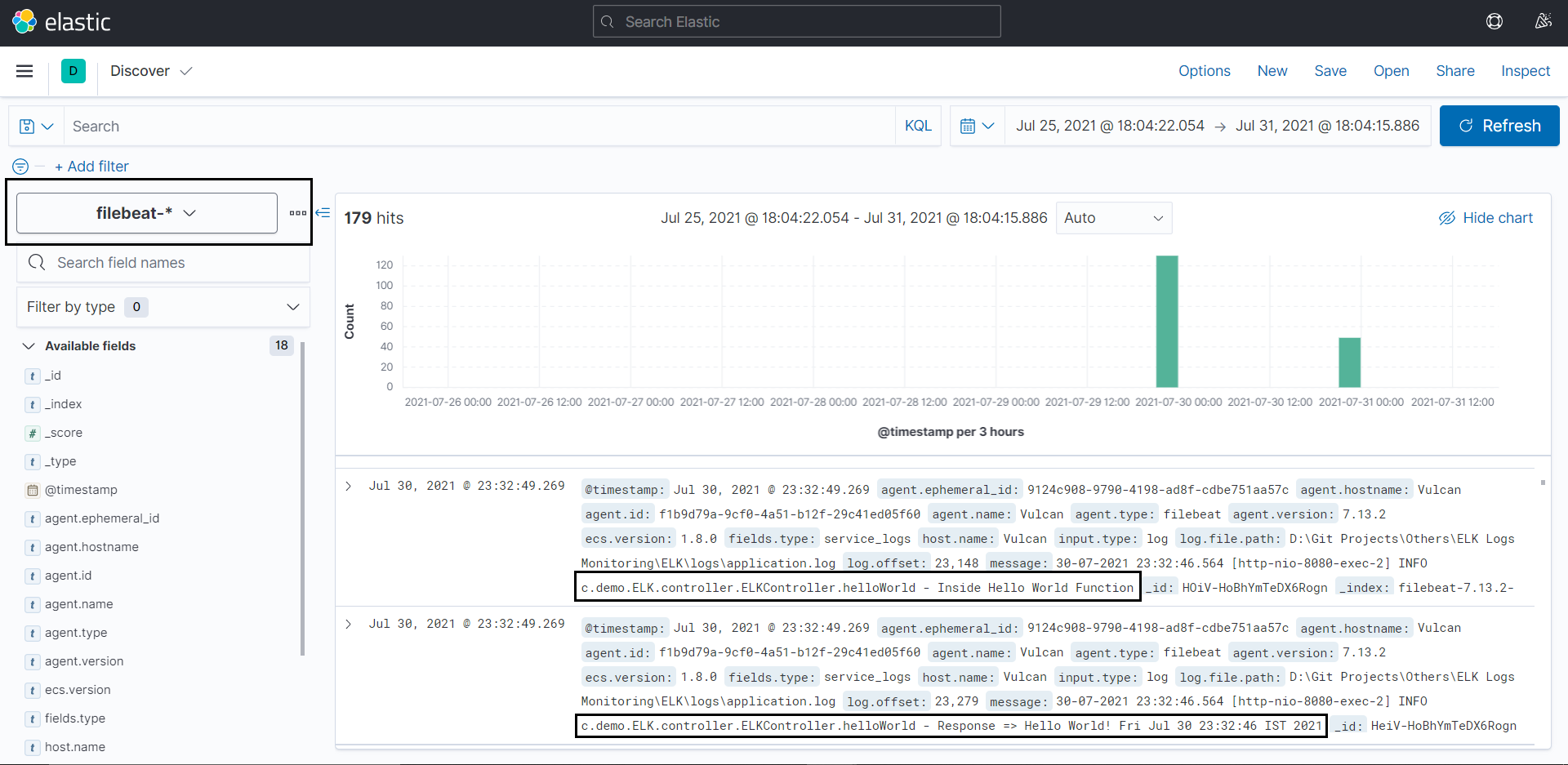Click the fields.type field type icon
Screen dimensions: 1568x765
pyautogui.click(x=33, y=719)
